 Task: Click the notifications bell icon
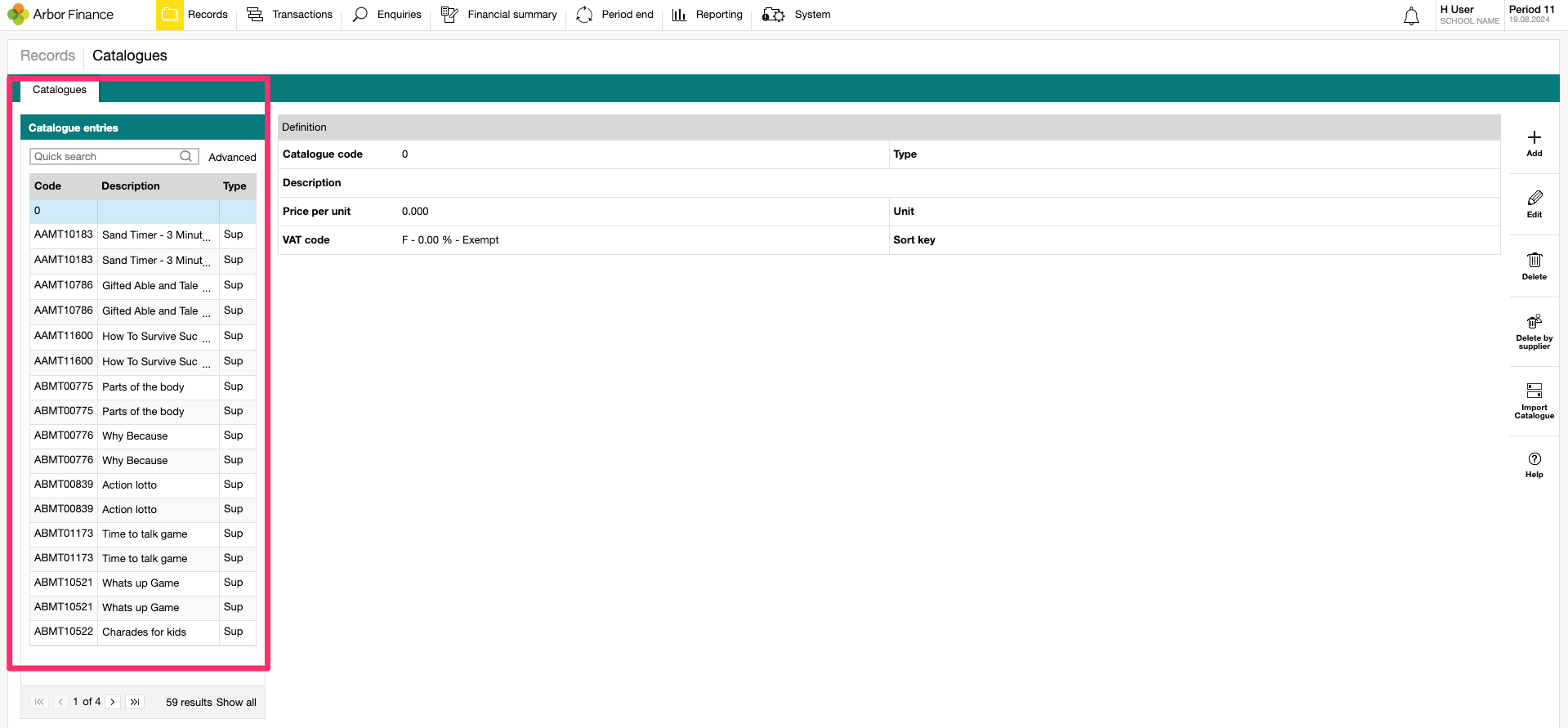pyautogui.click(x=1411, y=16)
